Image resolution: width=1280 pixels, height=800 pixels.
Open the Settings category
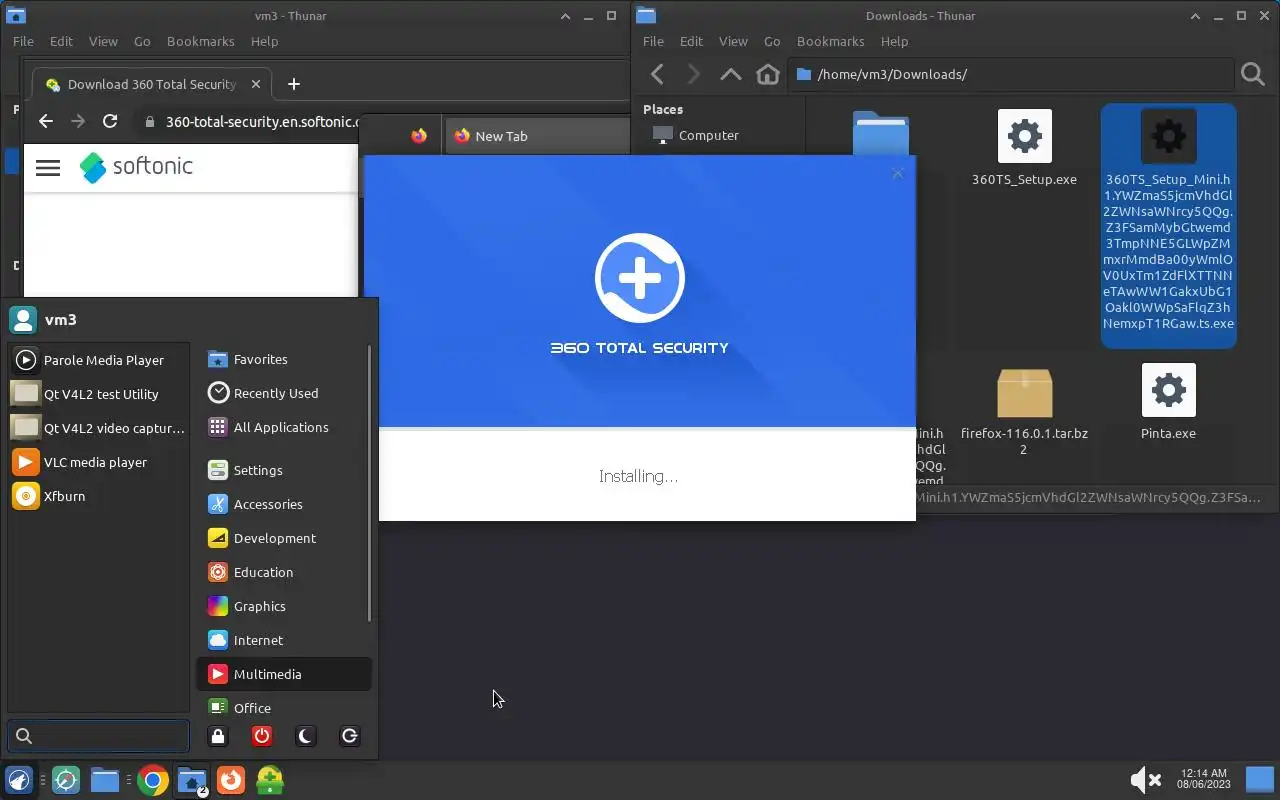pos(283,470)
